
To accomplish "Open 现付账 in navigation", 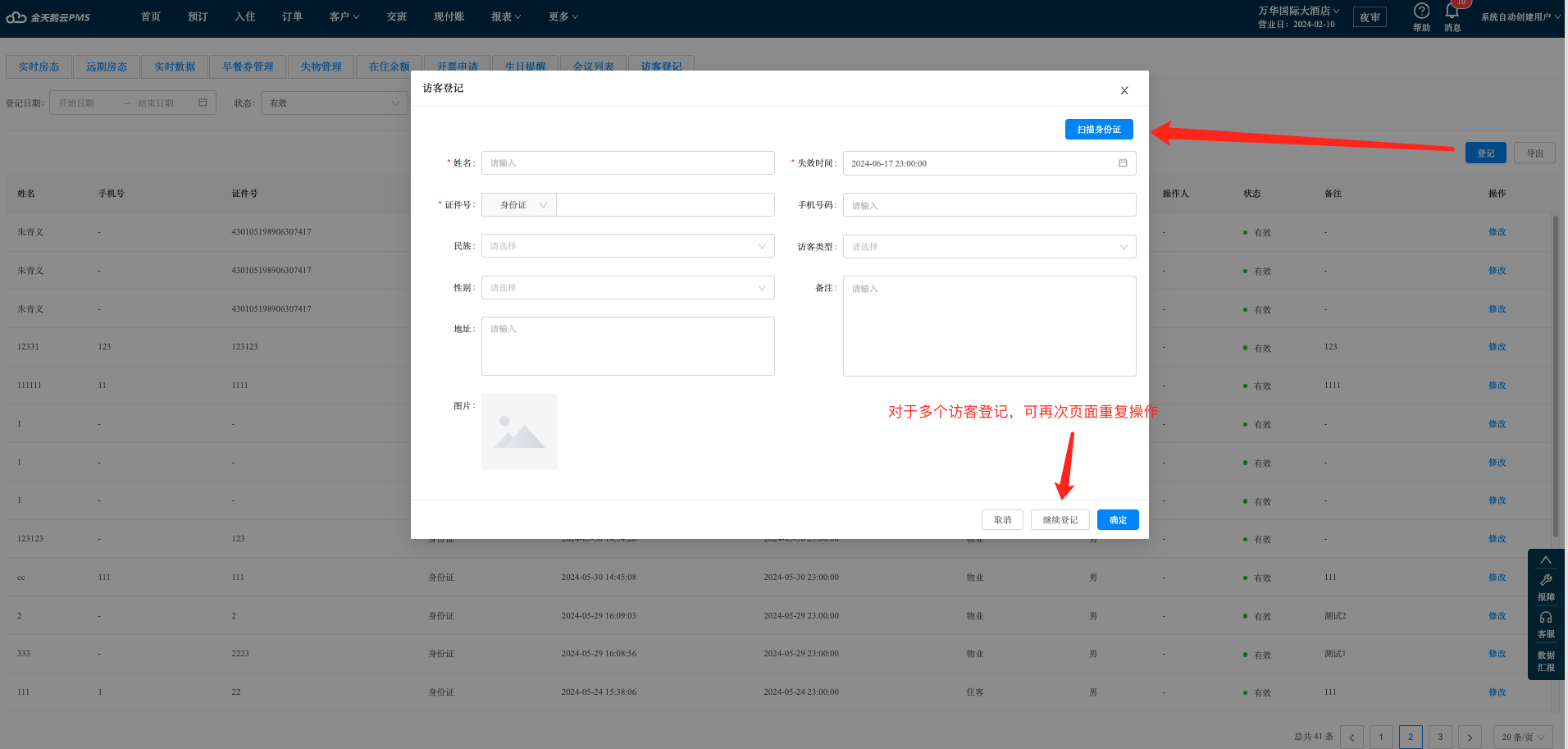I will [x=449, y=16].
